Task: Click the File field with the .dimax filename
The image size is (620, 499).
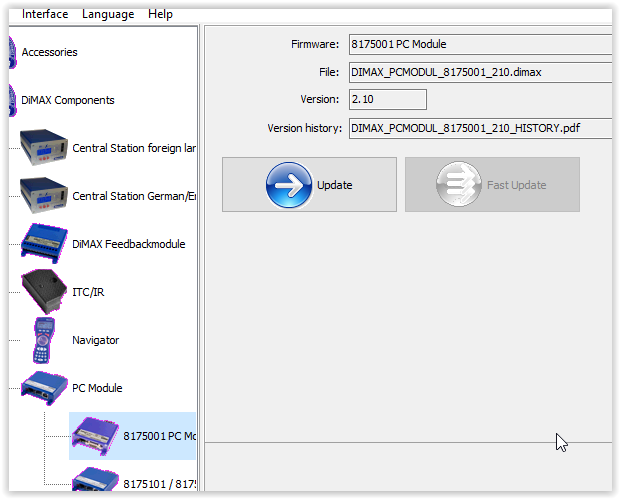Action: [x=480, y=72]
